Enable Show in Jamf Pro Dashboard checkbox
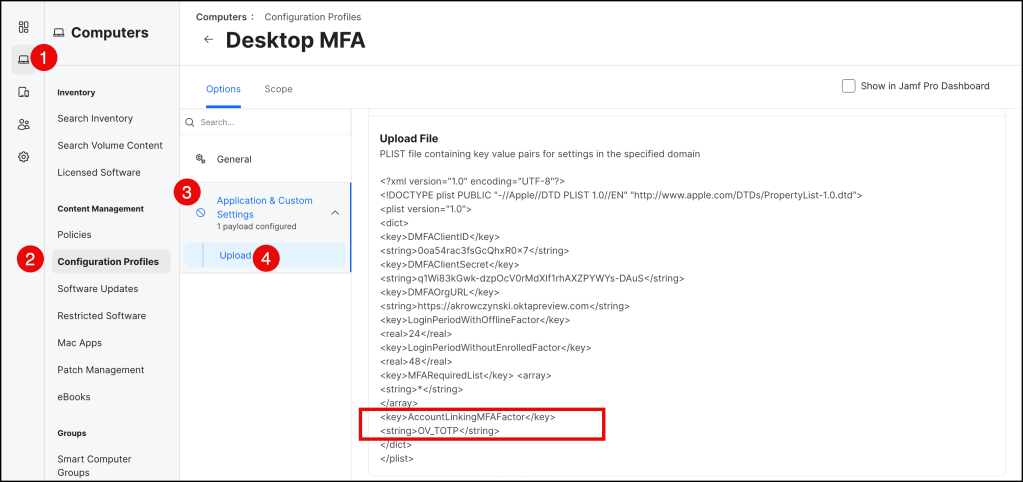Screen dimensions: 1023x482 849,86
